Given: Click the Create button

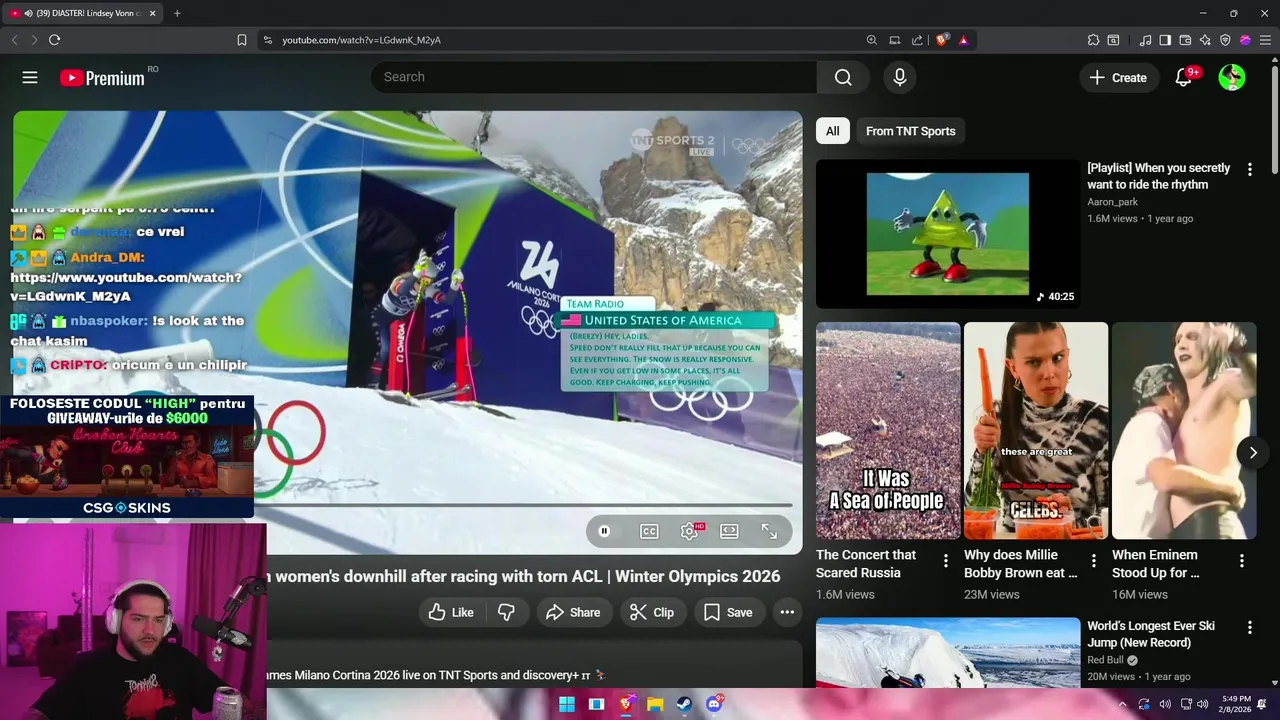Looking at the screenshot, I should [x=1119, y=77].
